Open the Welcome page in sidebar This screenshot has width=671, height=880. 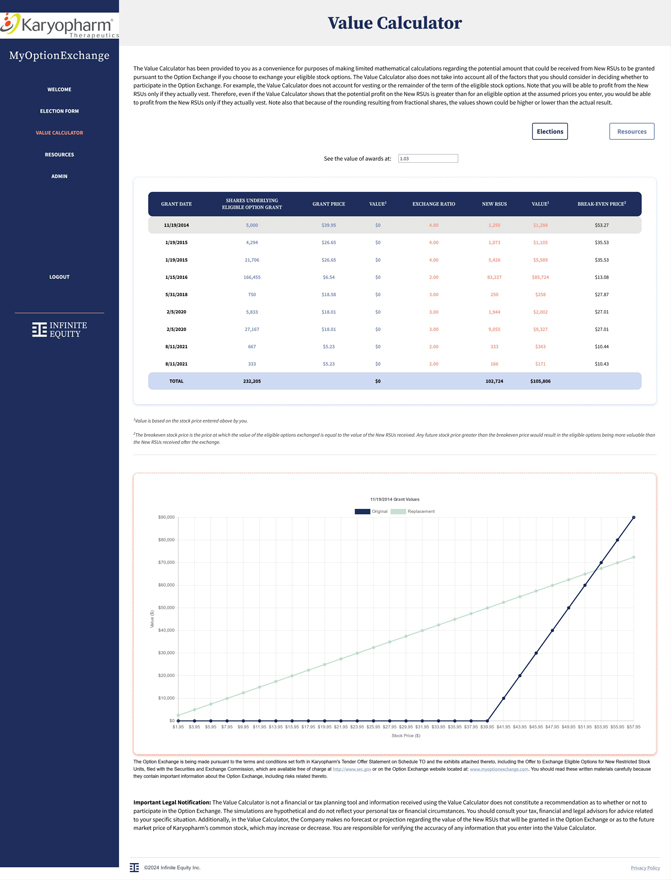59,89
